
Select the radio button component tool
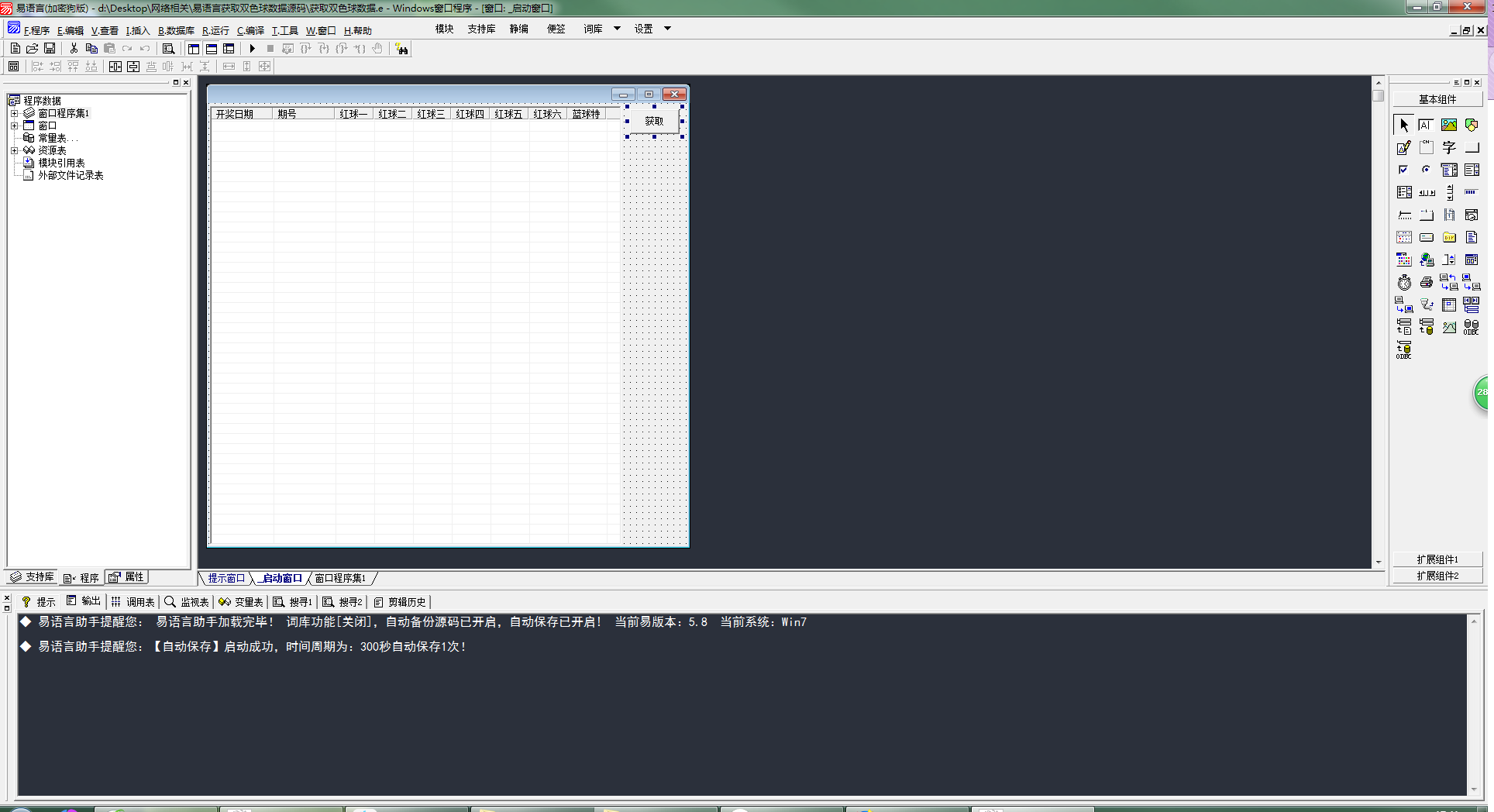point(1426,170)
